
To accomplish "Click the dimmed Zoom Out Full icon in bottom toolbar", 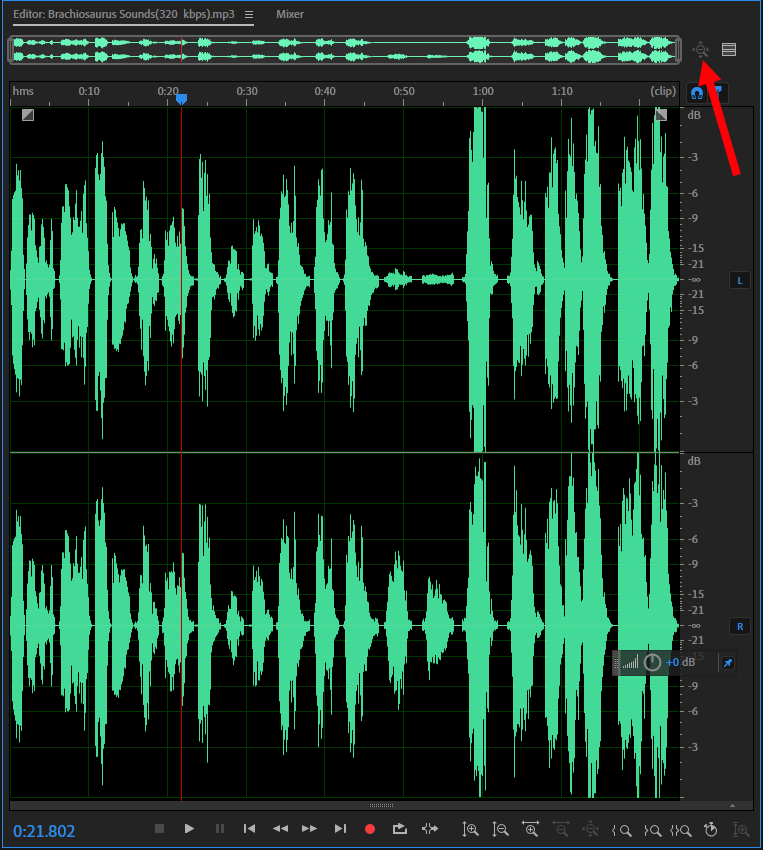I will tap(590, 829).
